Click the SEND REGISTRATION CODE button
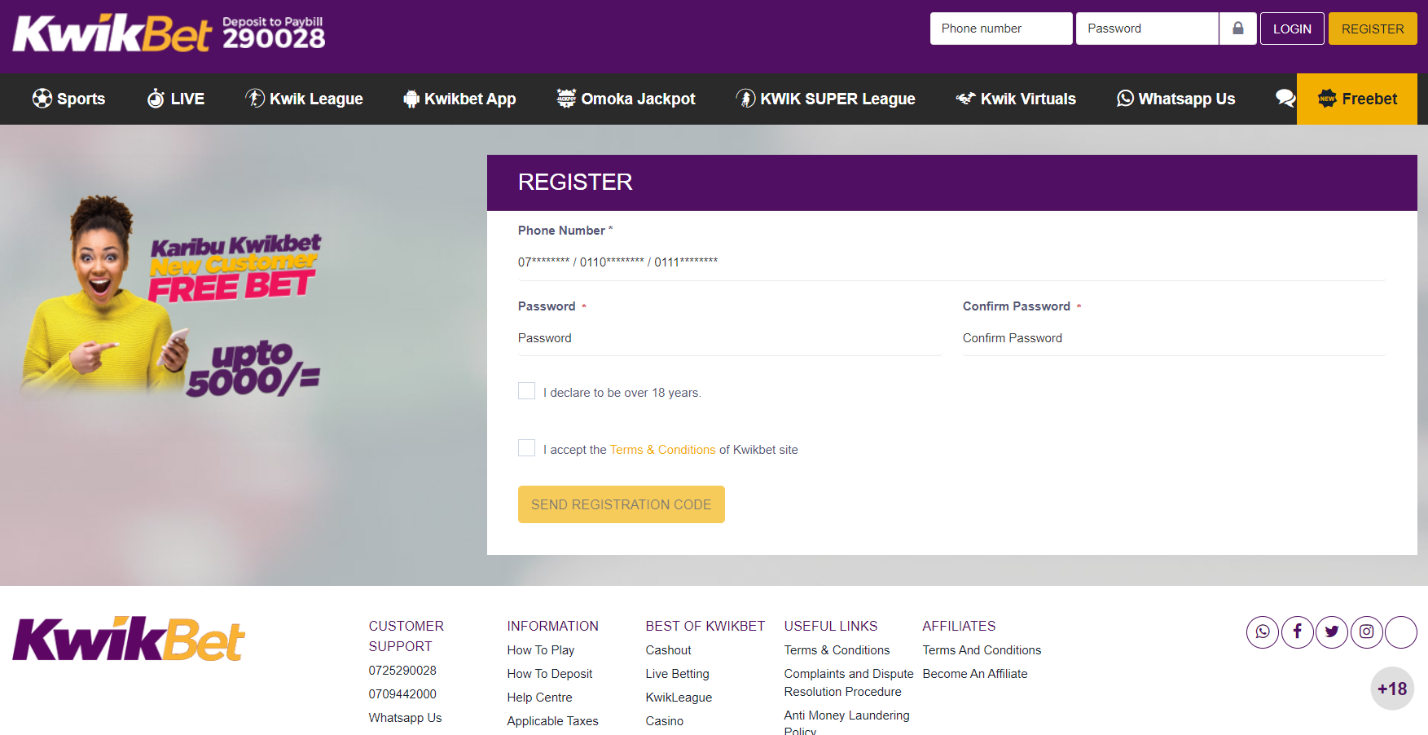 point(621,504)
